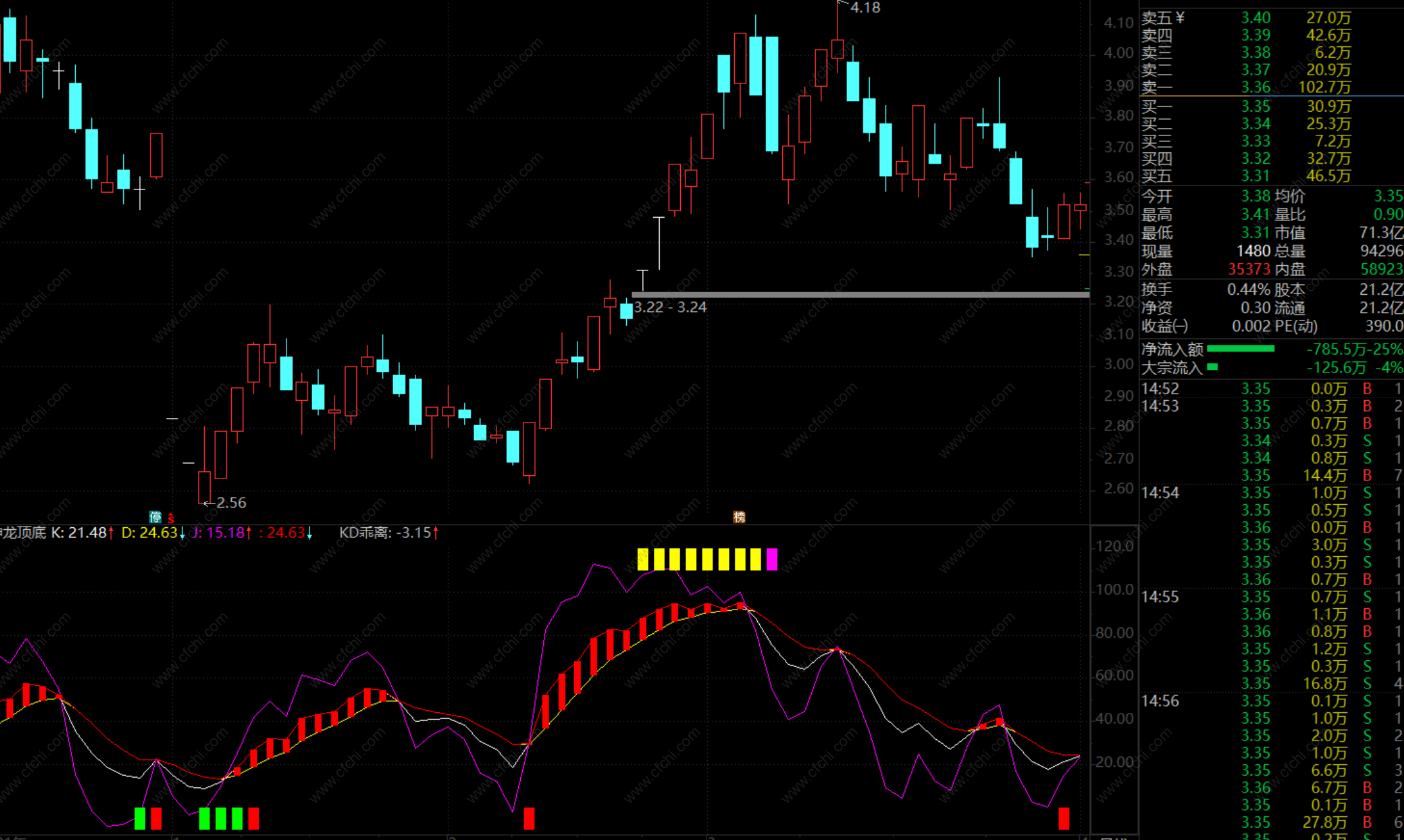This screenshot has width=1404, height=840.
Task: Click the 神龙顶底 indicator name label
Action: 23,532
